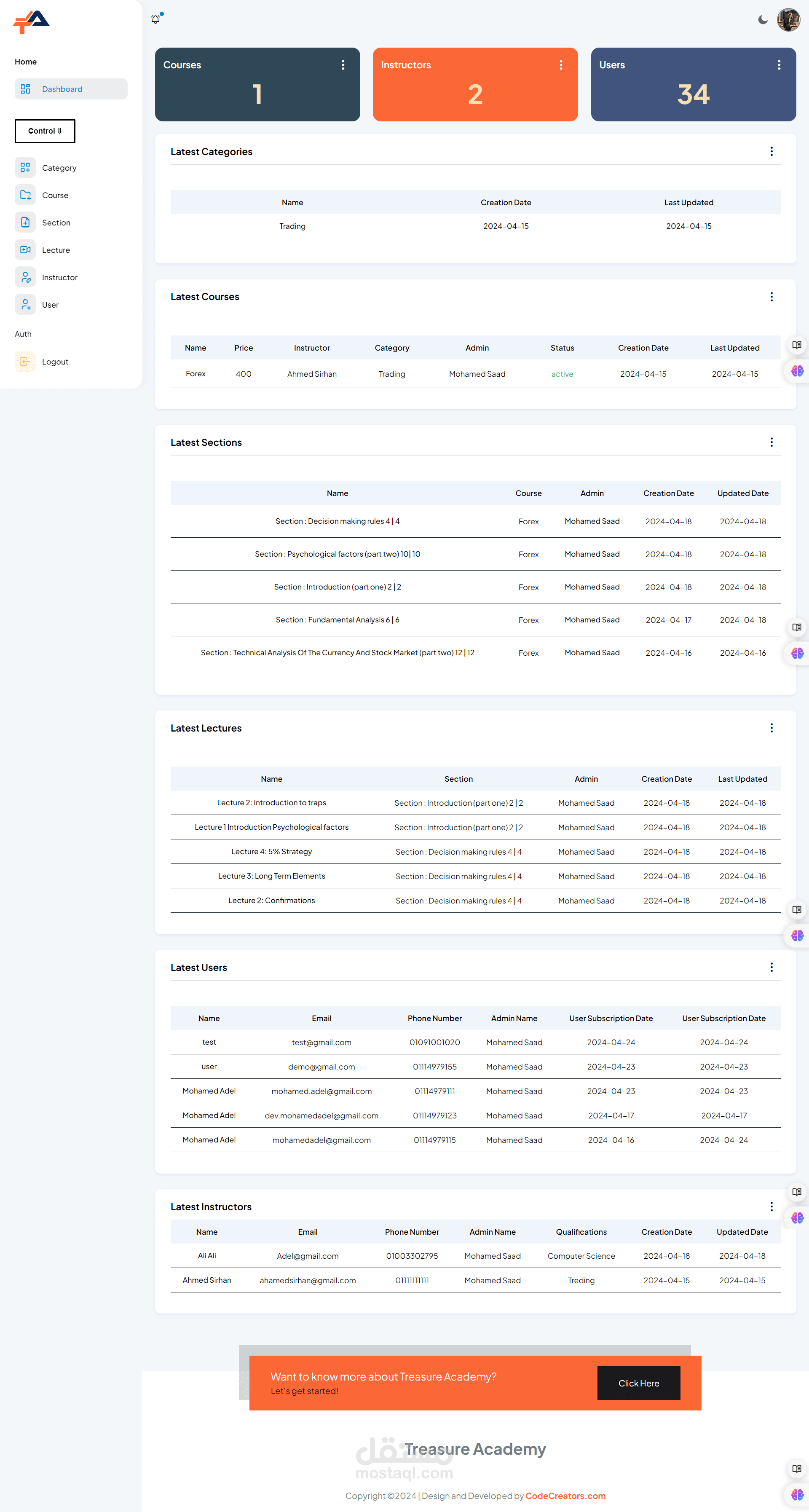This screenshot has width=809, height=1512.
Task: Open the user profile avatar
Action: pyautogui.click(x=788, y=20)
